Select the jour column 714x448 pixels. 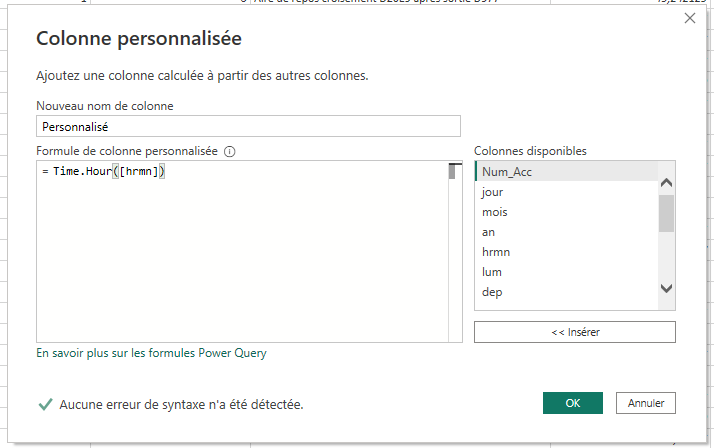click(566, 192)
